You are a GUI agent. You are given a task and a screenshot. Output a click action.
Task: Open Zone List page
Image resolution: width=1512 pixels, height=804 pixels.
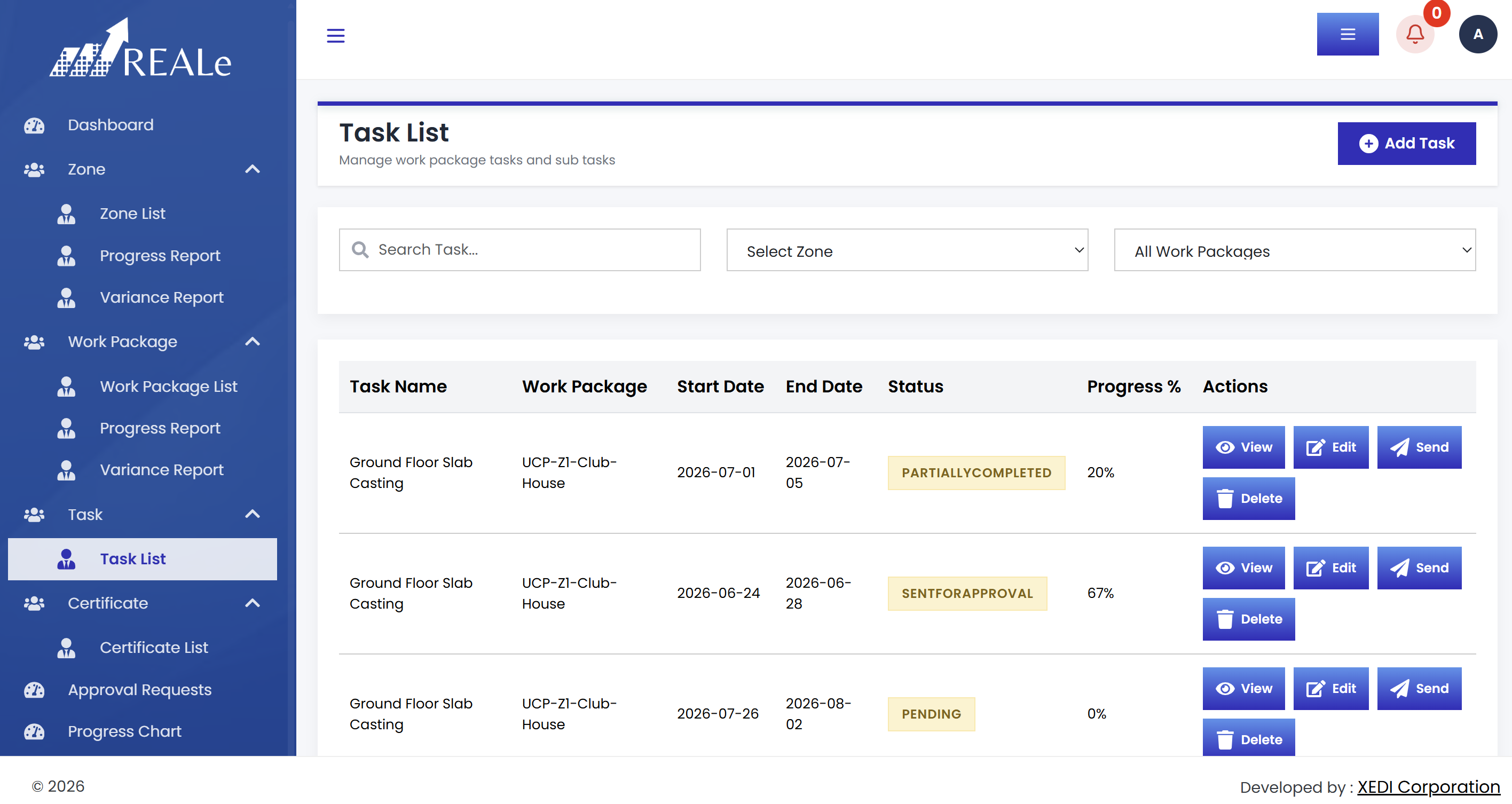pyautogui.click(x=132, y=214)
